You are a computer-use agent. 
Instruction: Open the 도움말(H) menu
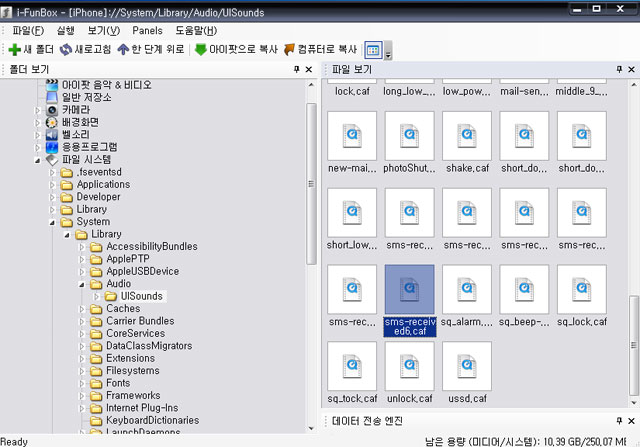(196, 31)
